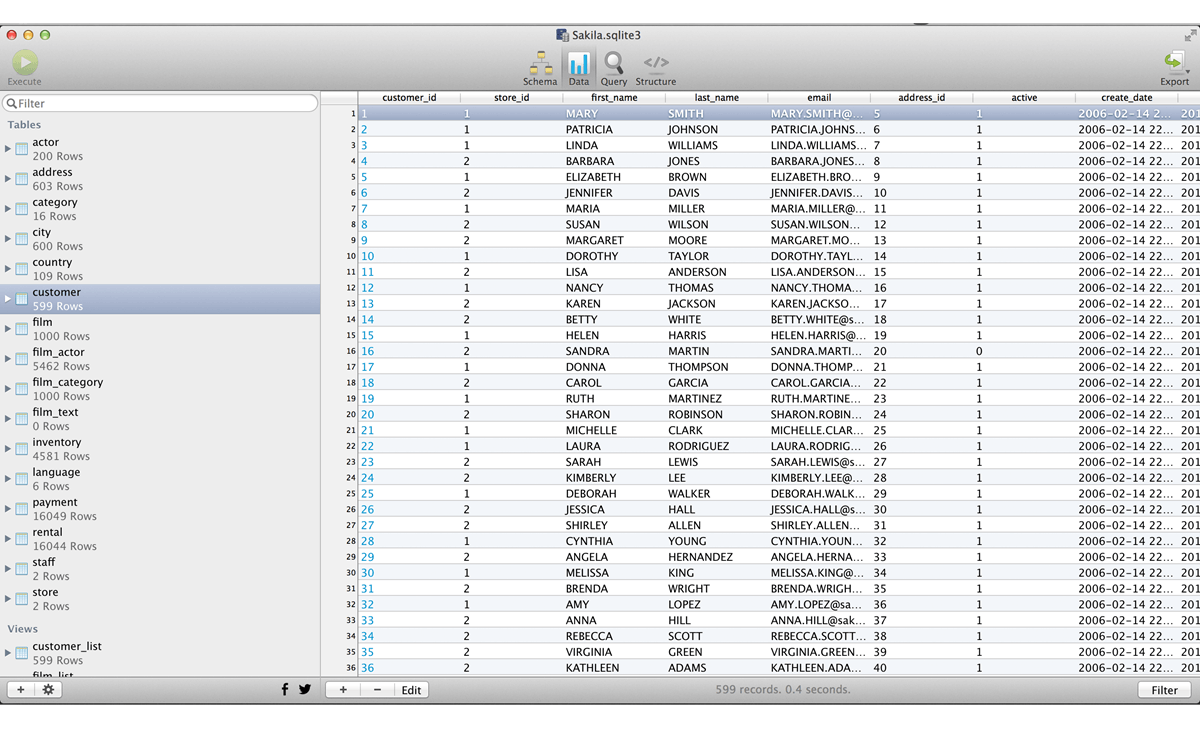The image size is (1200, 750).
Task: Click the Execute play icon
Action: [25, 62]
